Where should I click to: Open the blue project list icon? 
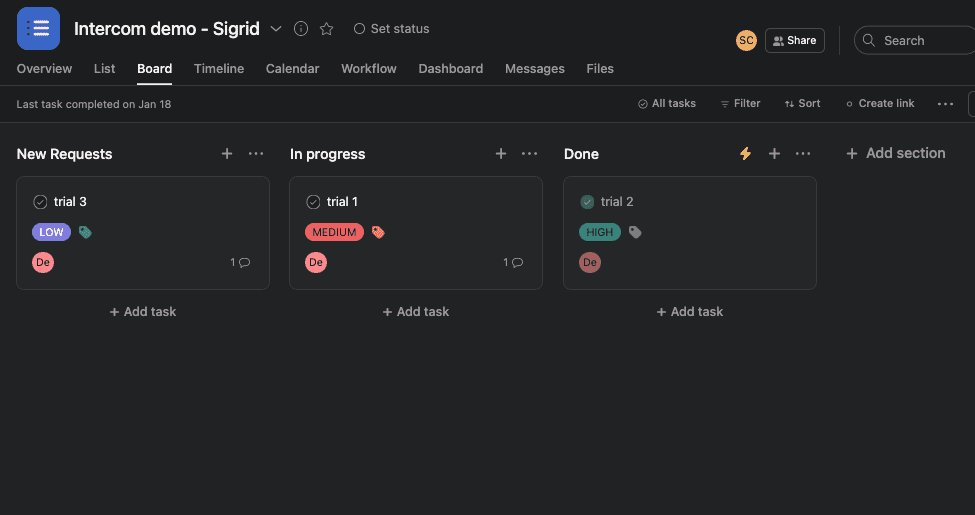tap(39, 29)
